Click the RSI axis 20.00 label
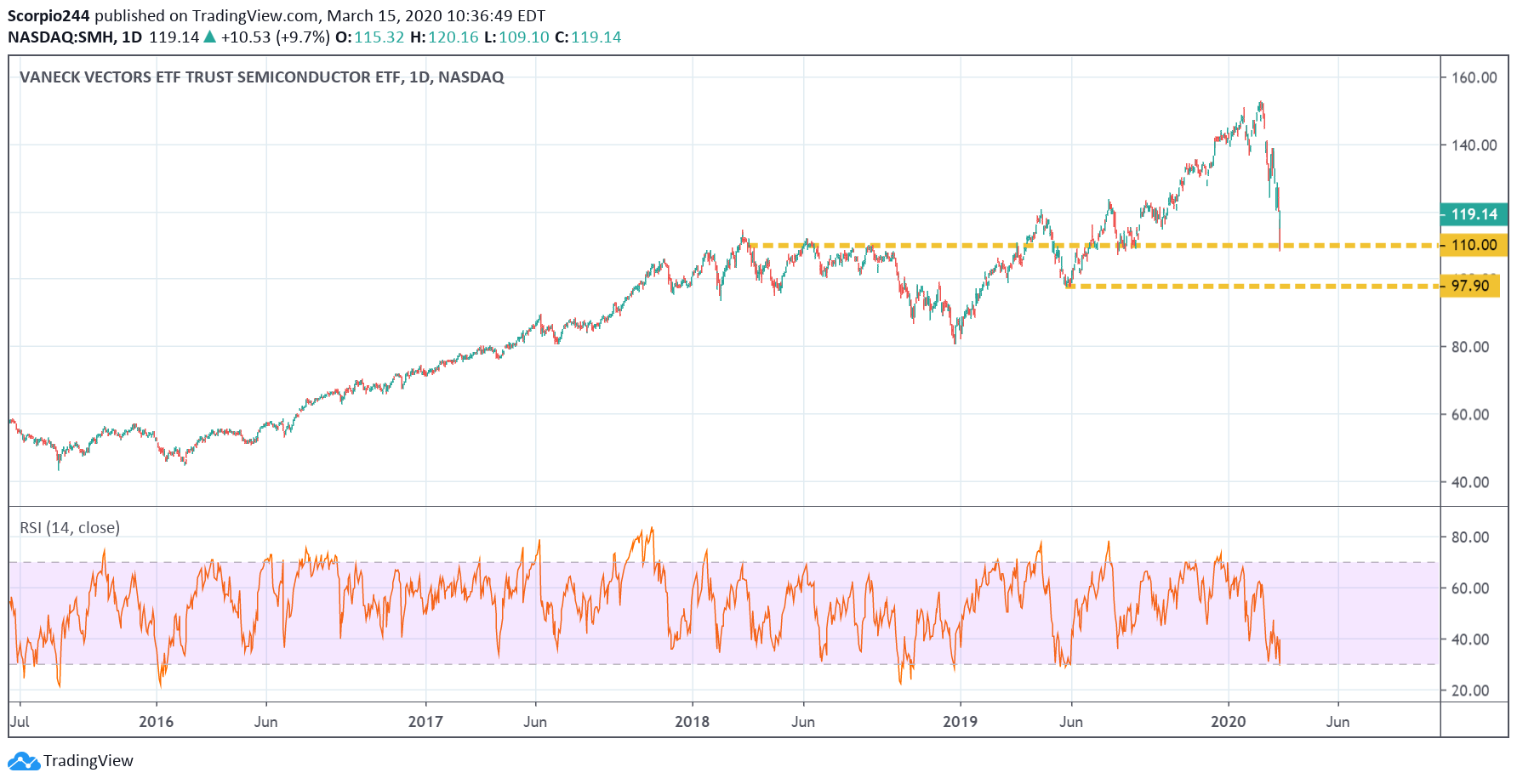This screenshot has width=1517, height=784. click(1470, 690)
